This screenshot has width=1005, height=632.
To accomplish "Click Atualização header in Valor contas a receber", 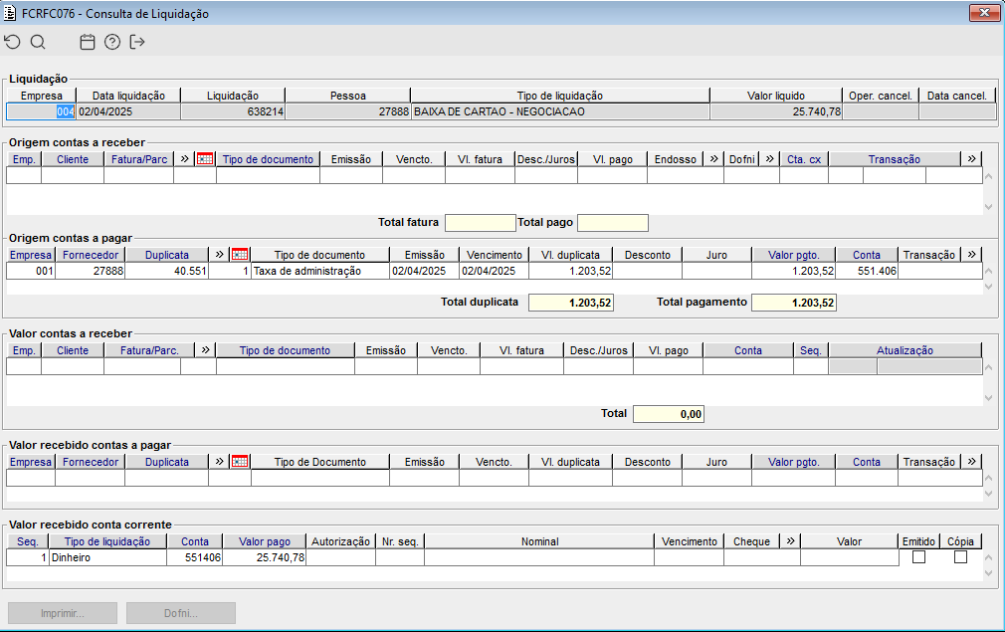I will (x=905, y=350).
